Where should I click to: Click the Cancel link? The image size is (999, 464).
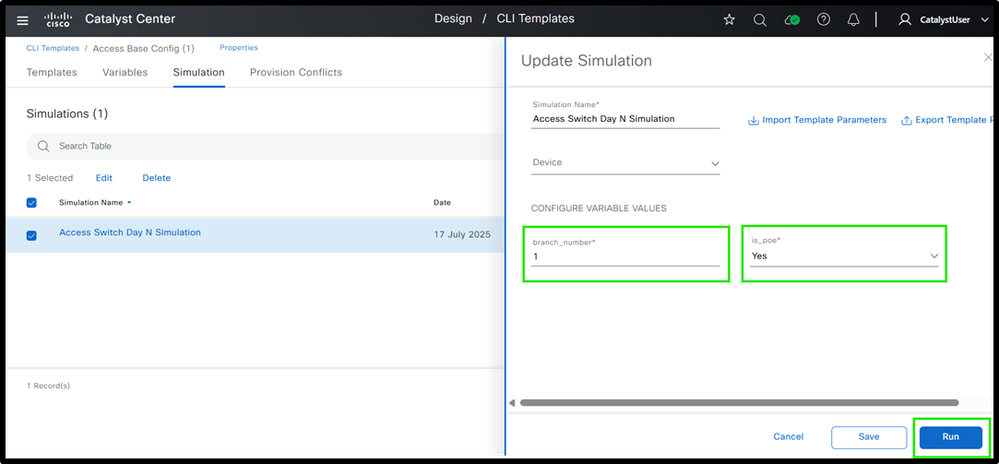point(788,437)
